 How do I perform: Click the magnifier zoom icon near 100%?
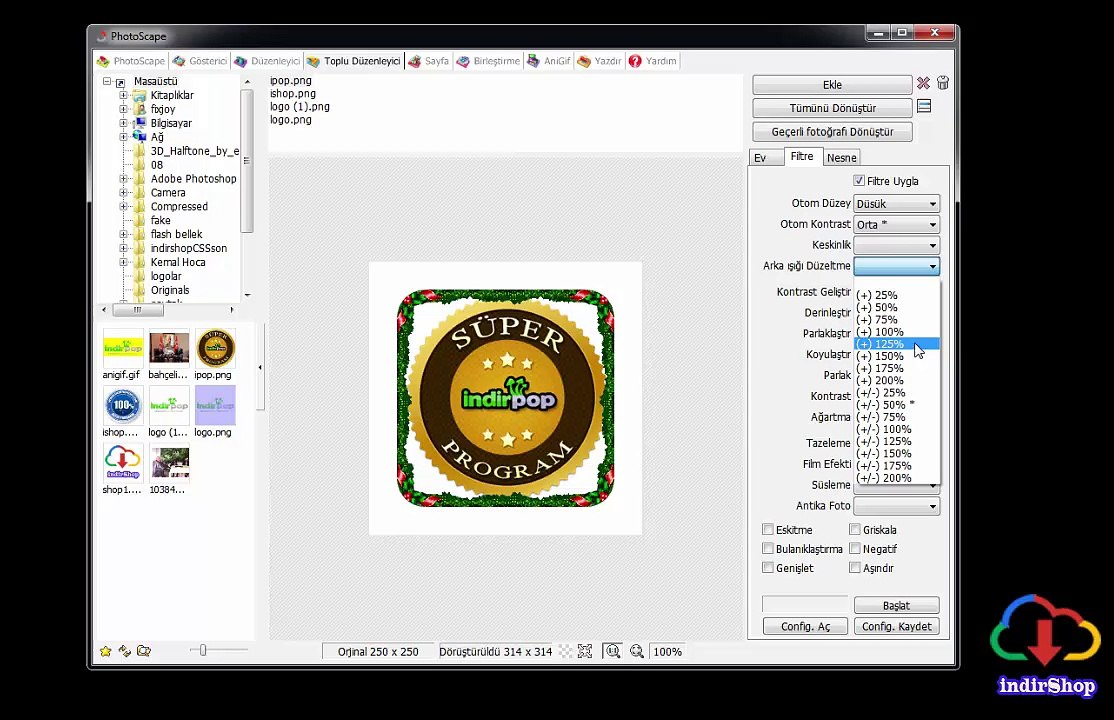point(636,652)
